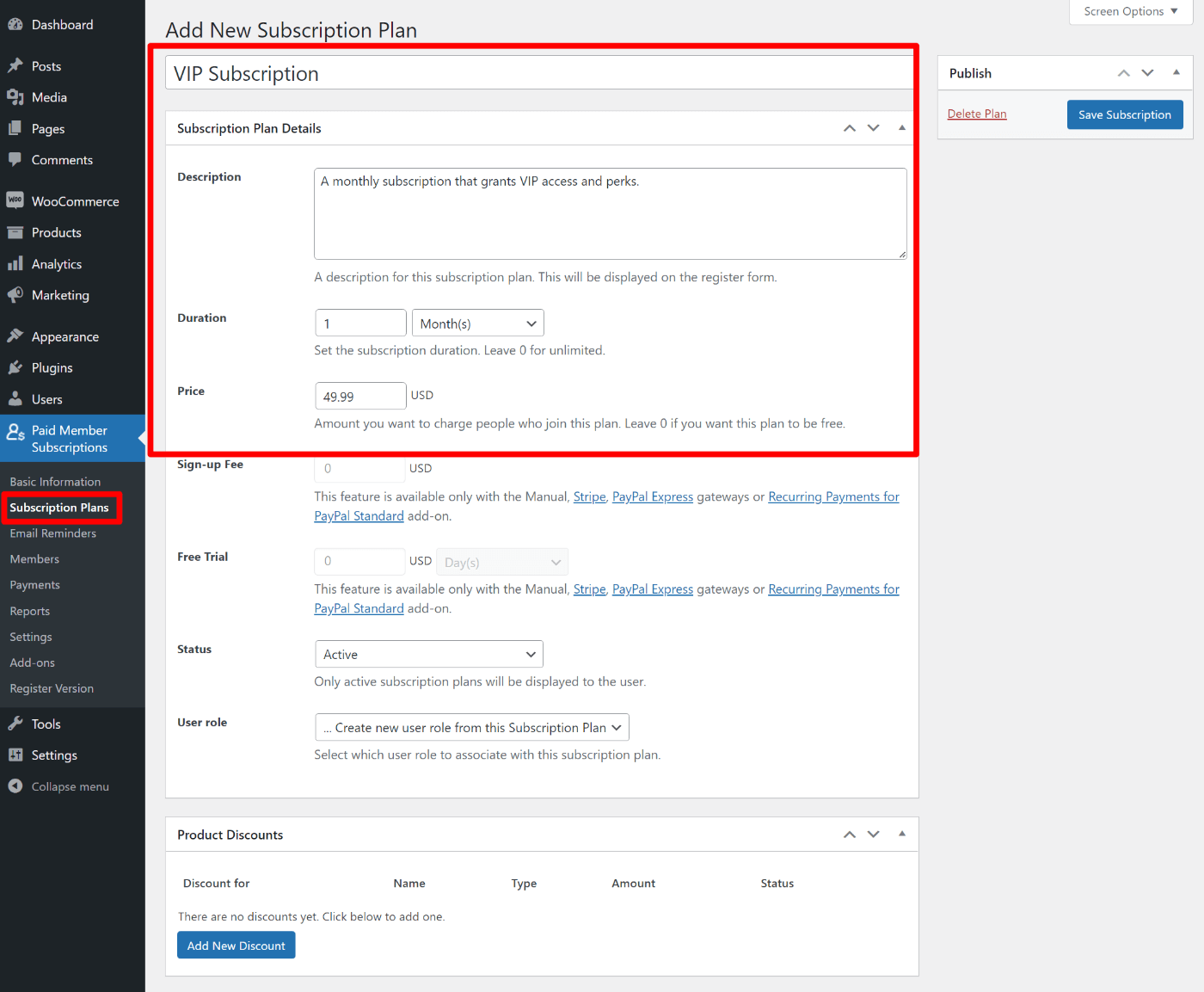Open Free Trial Day(s) dropdown

click(502, 562)
